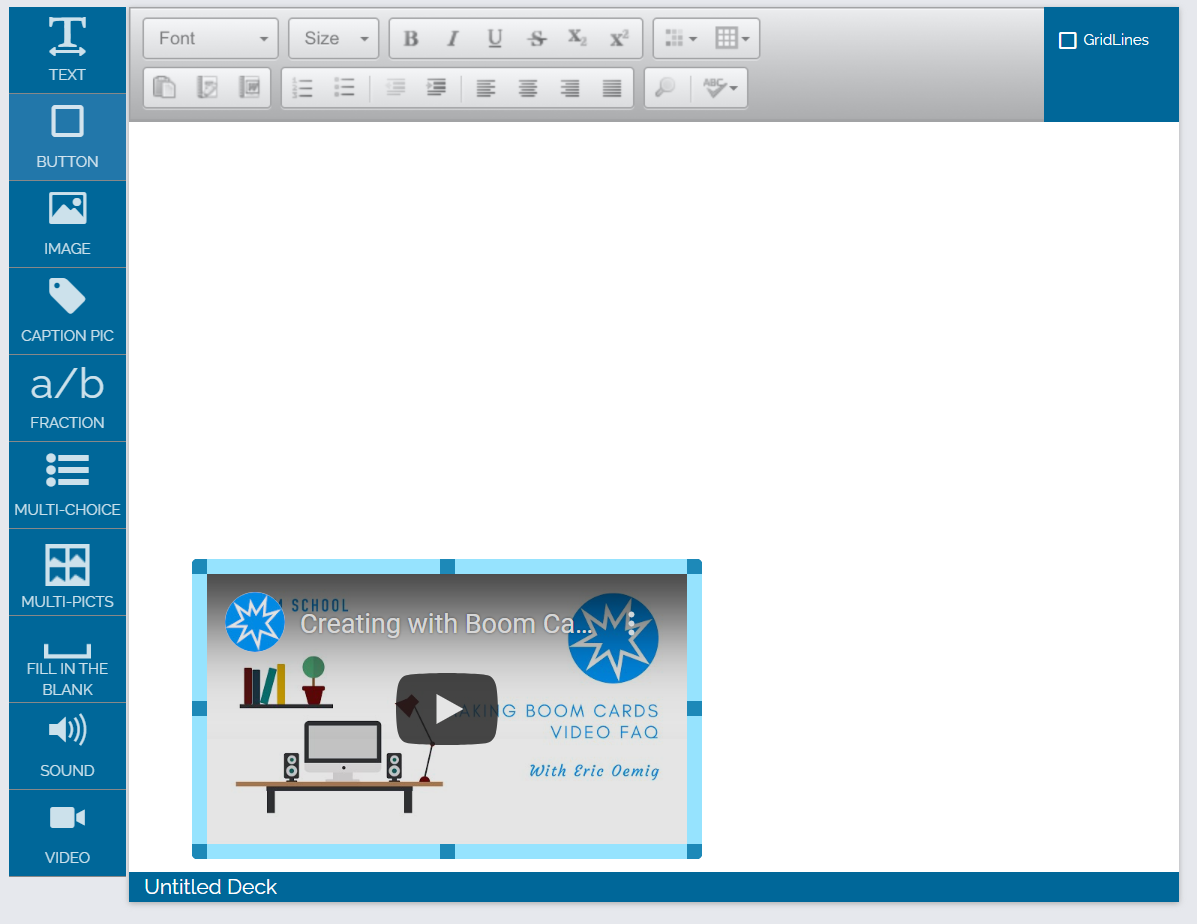Open the special characters dropdown
Image resolution: width=1197 pixels, height=924 pixels.
(680, 38)
